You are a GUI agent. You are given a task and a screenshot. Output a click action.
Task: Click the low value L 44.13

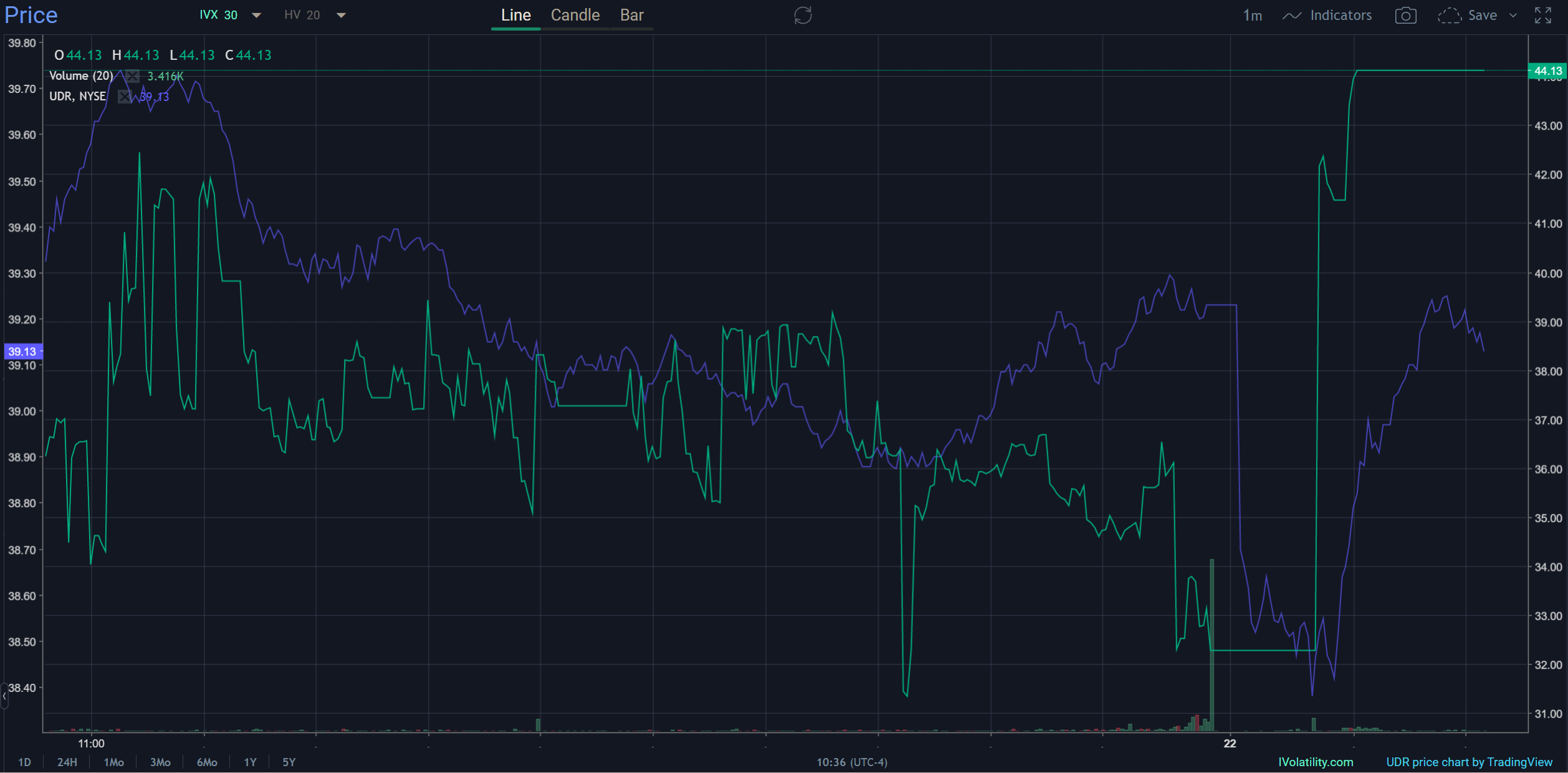coord(192,55)
